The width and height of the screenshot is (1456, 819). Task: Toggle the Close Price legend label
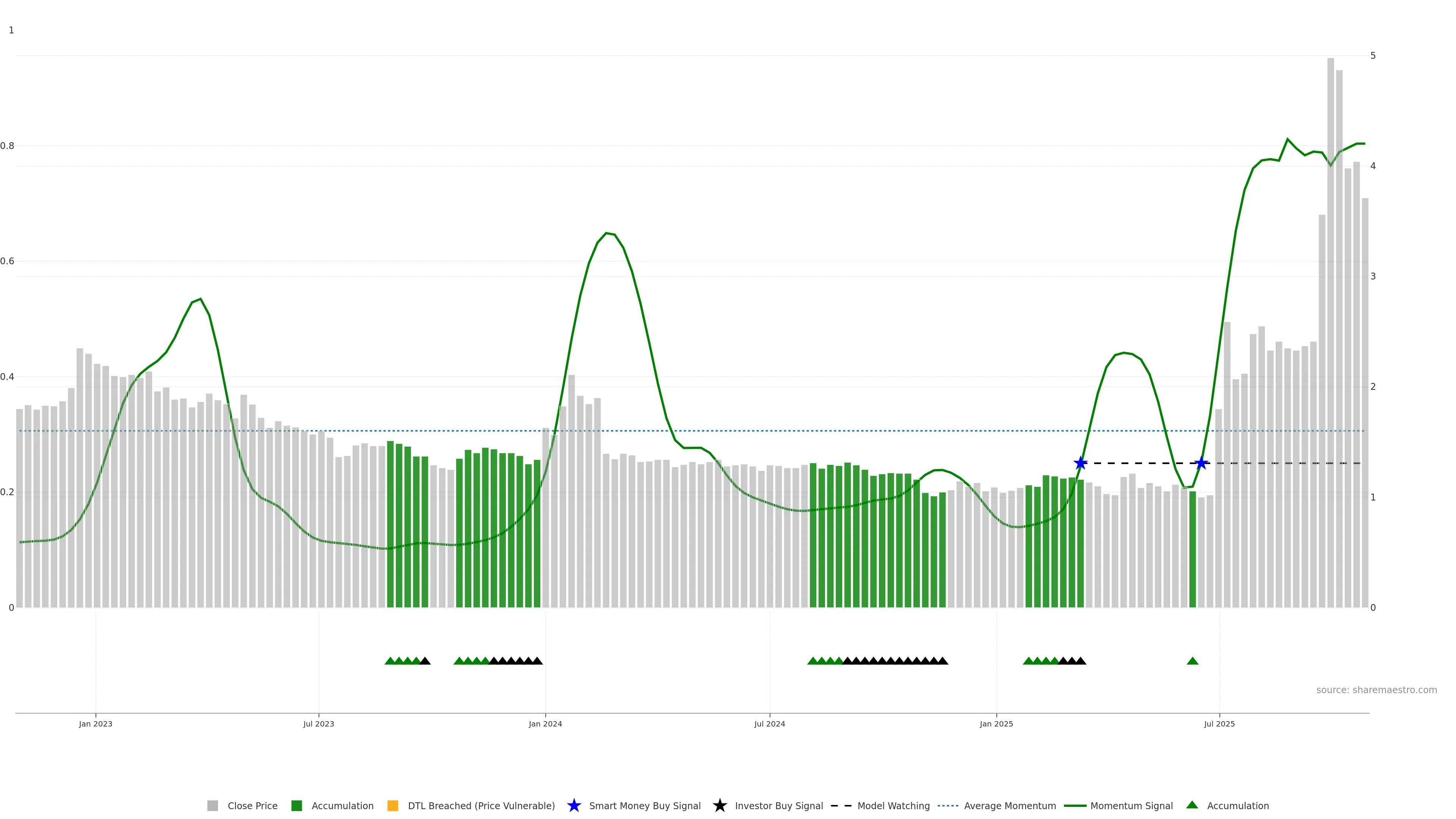252,805
